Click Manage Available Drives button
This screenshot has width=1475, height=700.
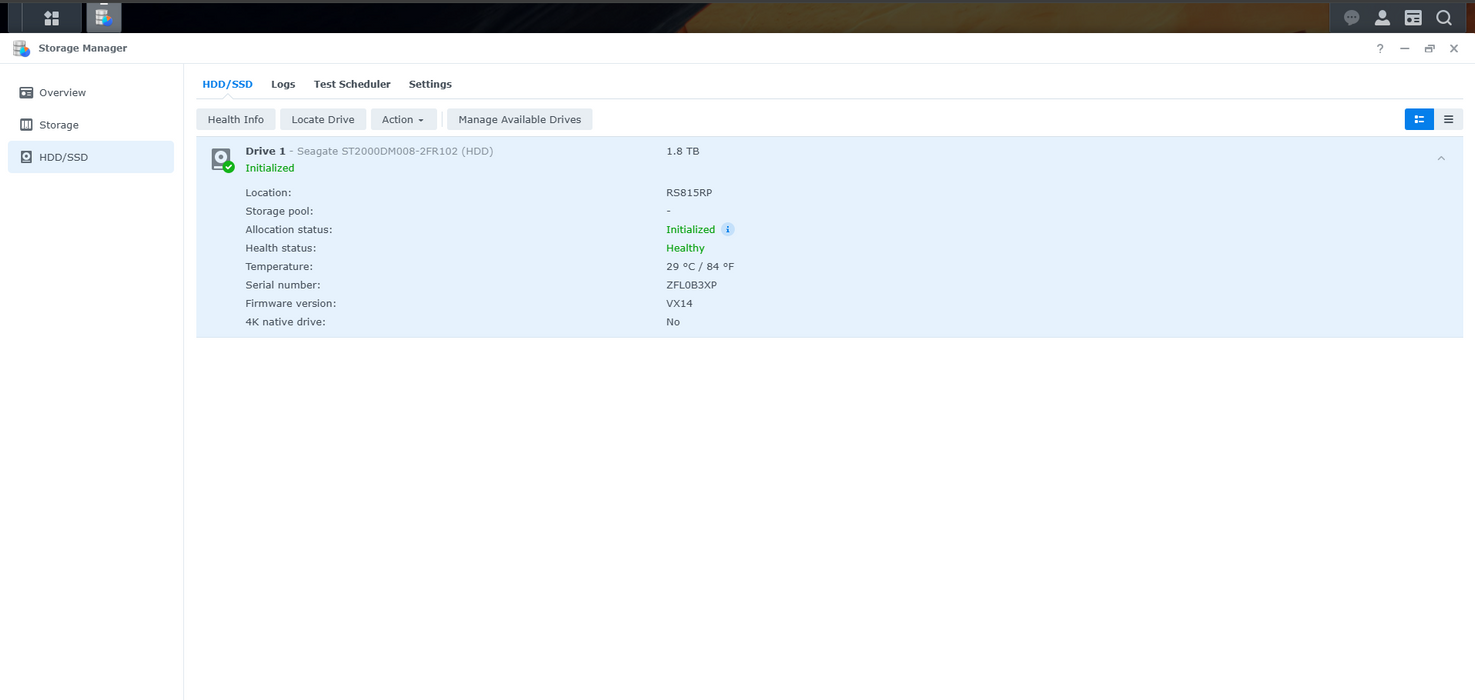click(520, 119)
